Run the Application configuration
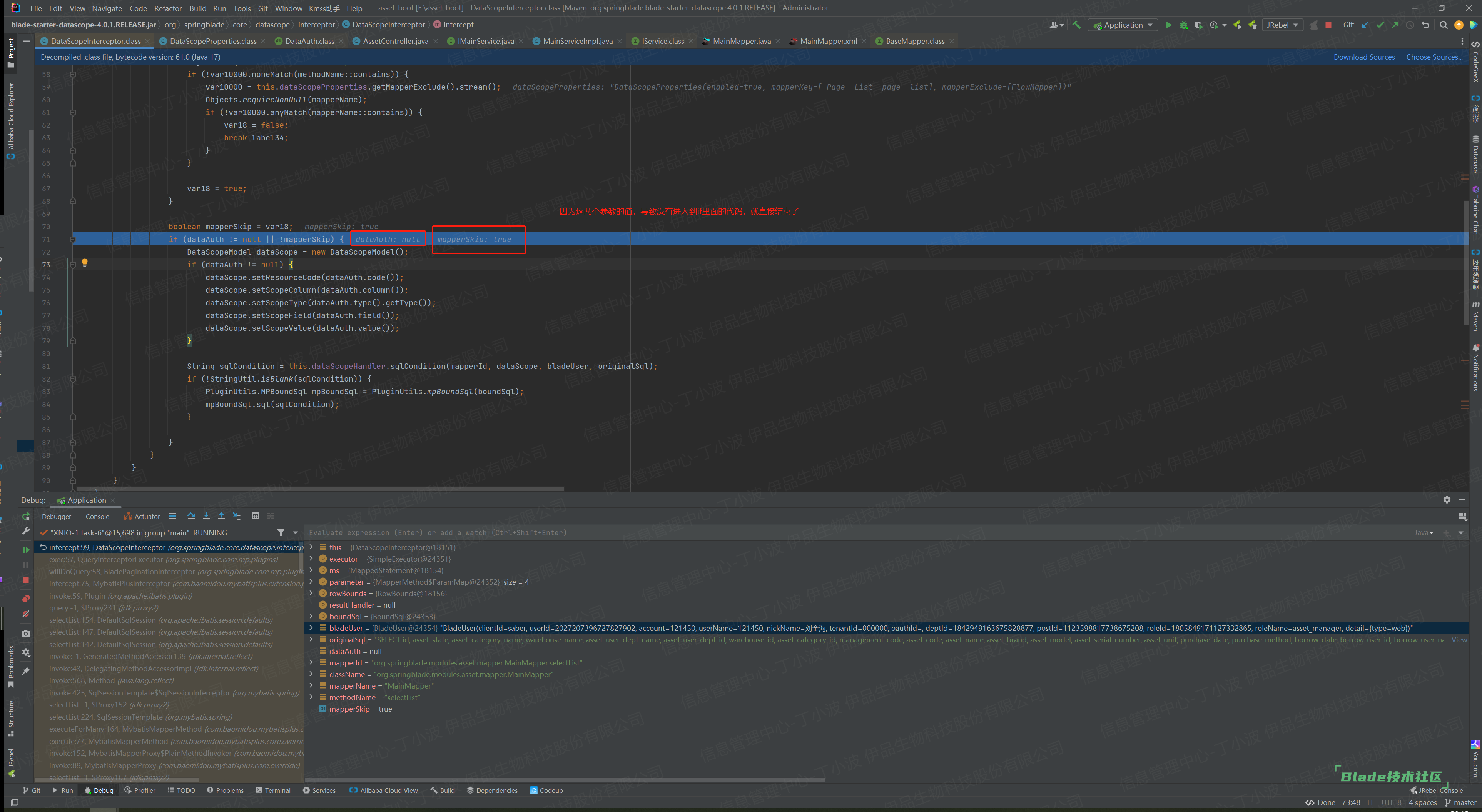The width and height of the screenshot is (1482, 812). [x=1168, y=25]
